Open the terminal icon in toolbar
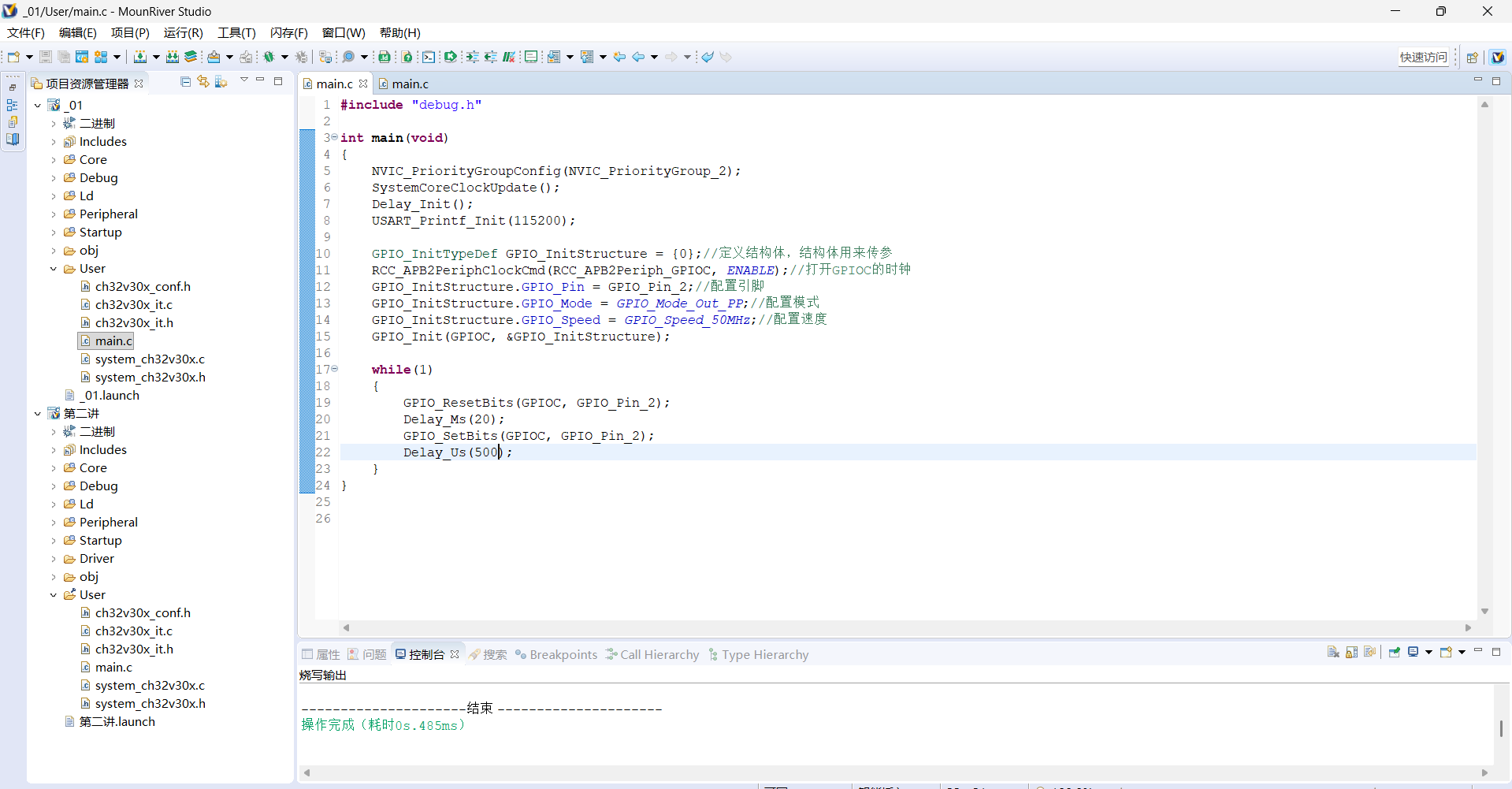 coord(428,57)
